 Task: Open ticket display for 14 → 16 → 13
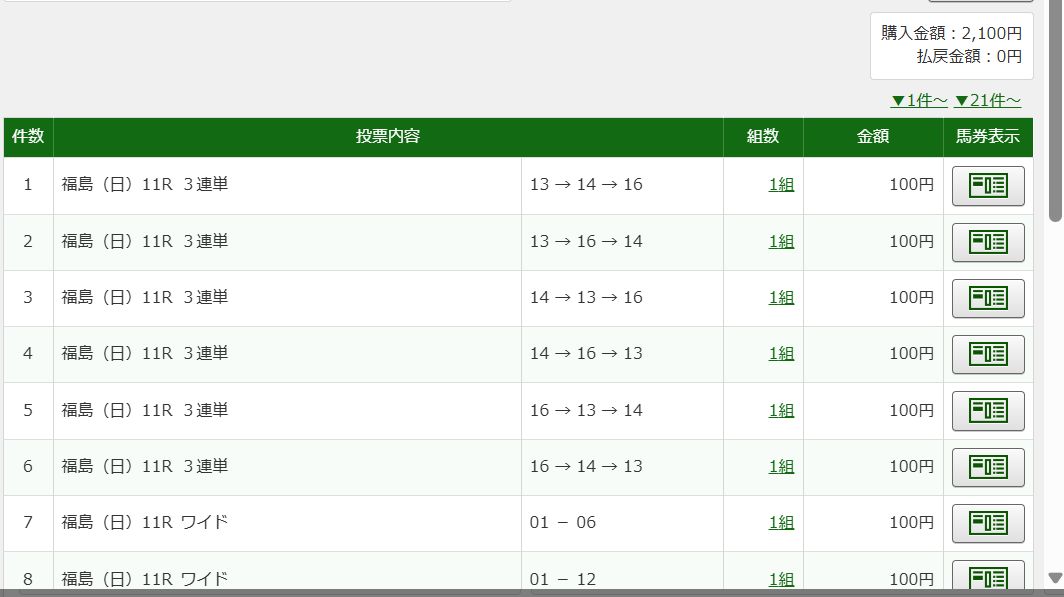[x=988, y=354]
